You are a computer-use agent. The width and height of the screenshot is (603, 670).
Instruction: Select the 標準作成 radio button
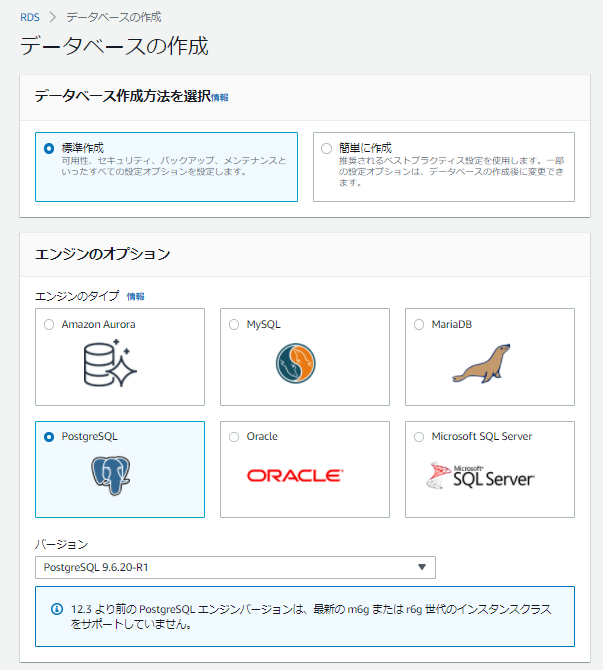pyautogui.click(x=49, y=148)
